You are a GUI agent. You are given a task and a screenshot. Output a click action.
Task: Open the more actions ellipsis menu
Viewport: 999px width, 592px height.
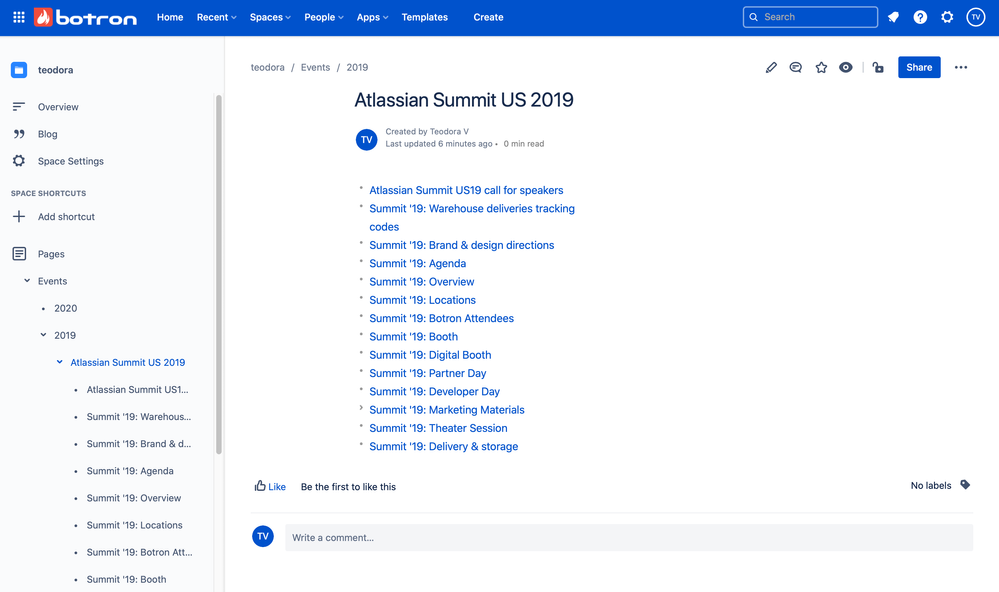961,68
